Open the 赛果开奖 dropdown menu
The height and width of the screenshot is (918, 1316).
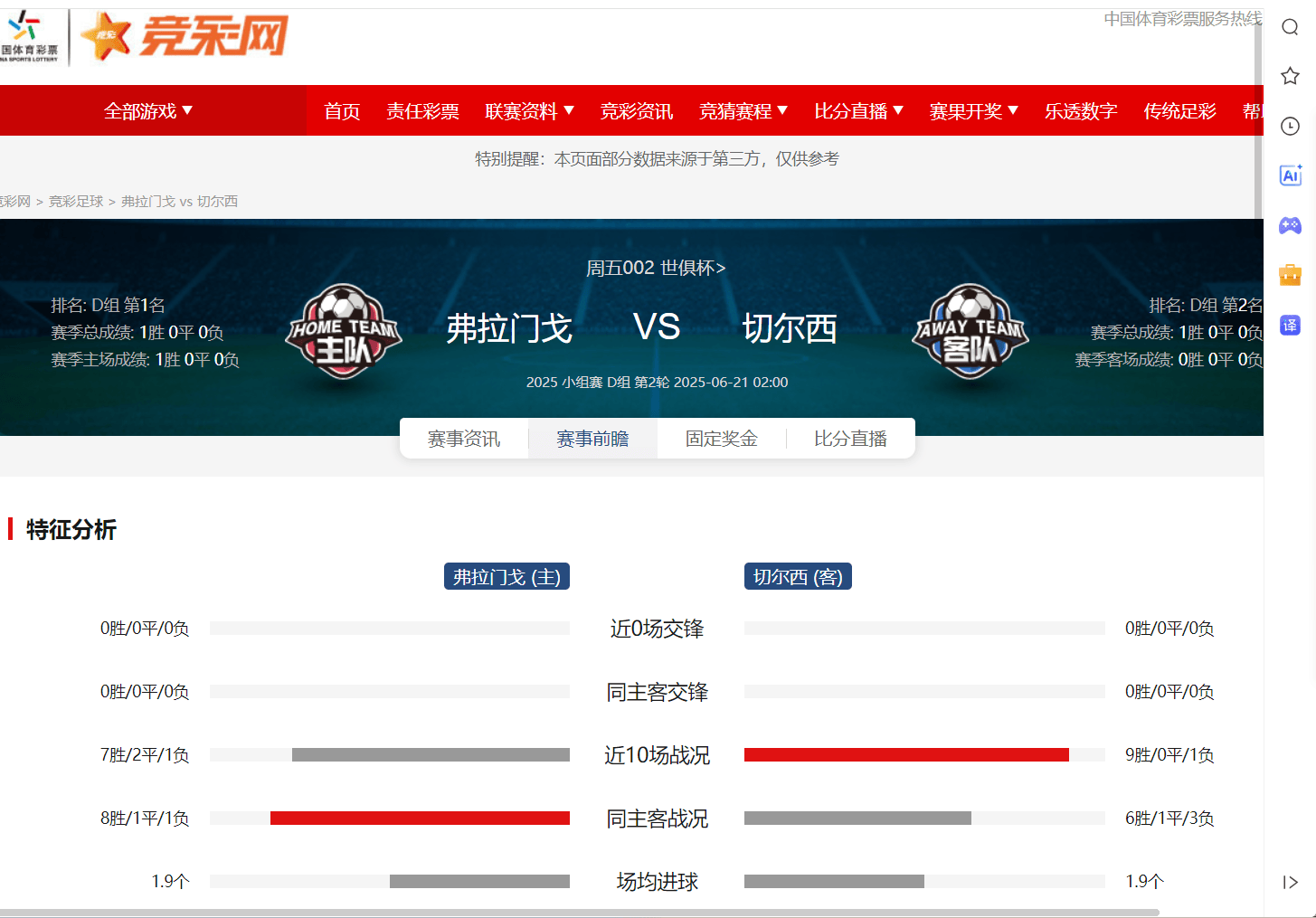(x=974, y=111)
